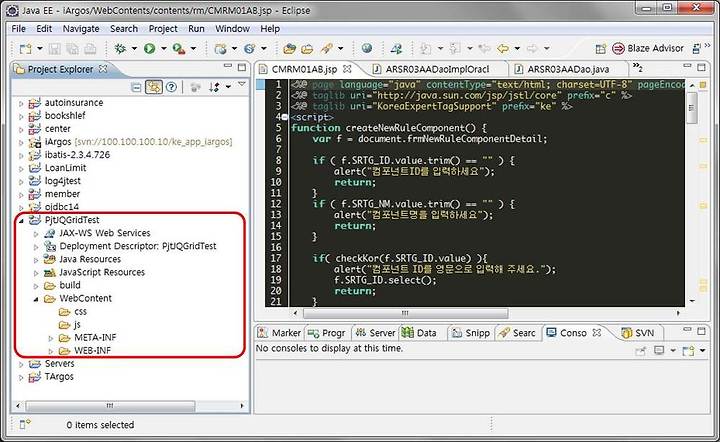Screen dimensions: 720x442
Task: Click the Display Selected Console icon
Action: 659,351
